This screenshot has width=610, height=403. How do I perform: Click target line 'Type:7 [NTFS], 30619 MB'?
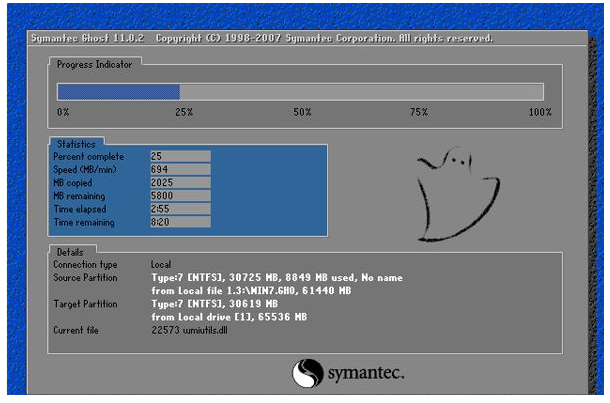(x=215, y=304)
